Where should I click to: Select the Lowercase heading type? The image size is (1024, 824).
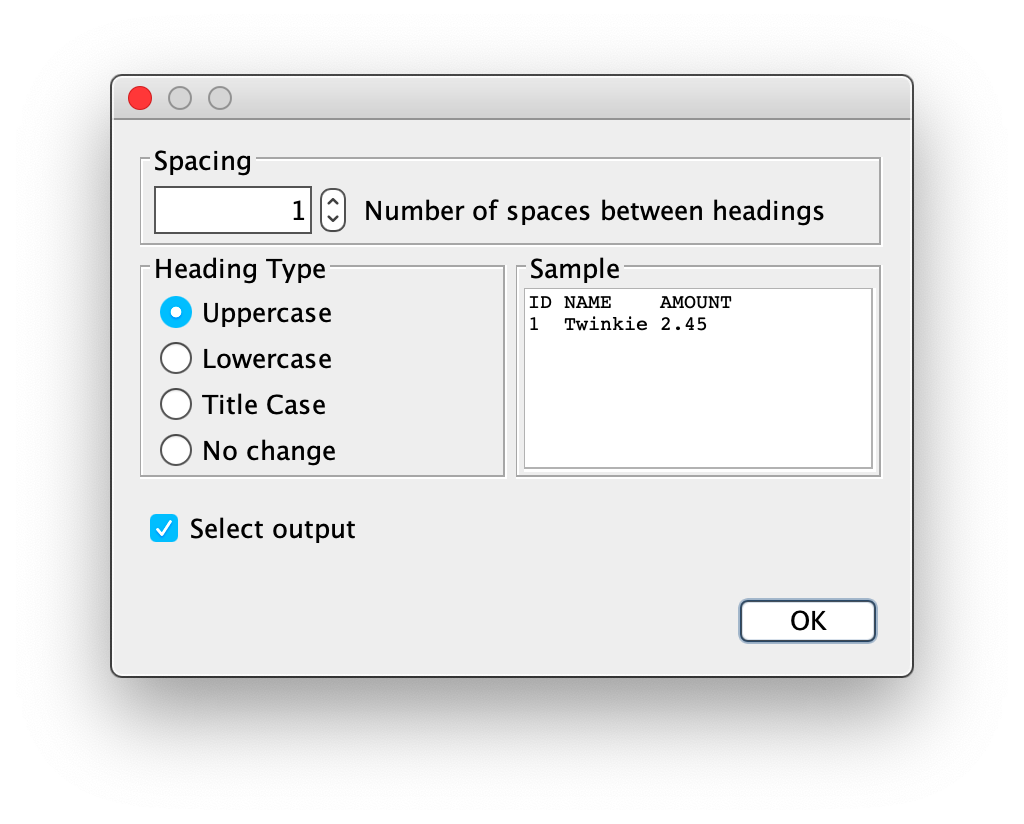point(176,358)
